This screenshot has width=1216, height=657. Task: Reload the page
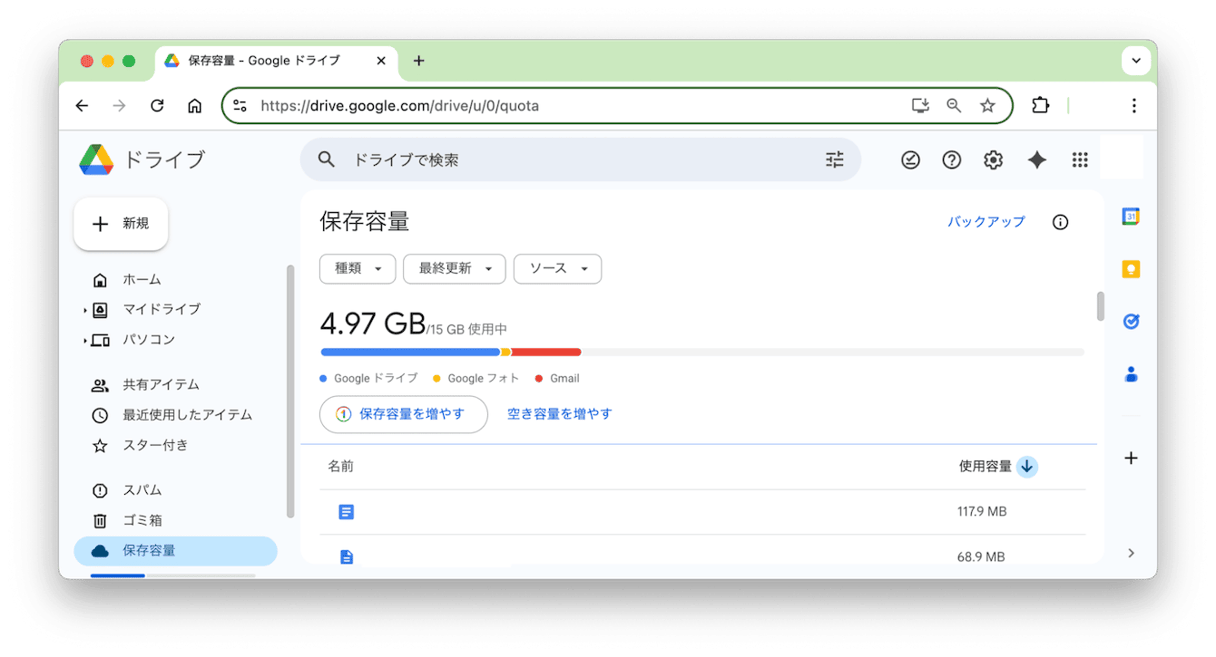pos(157,105)
